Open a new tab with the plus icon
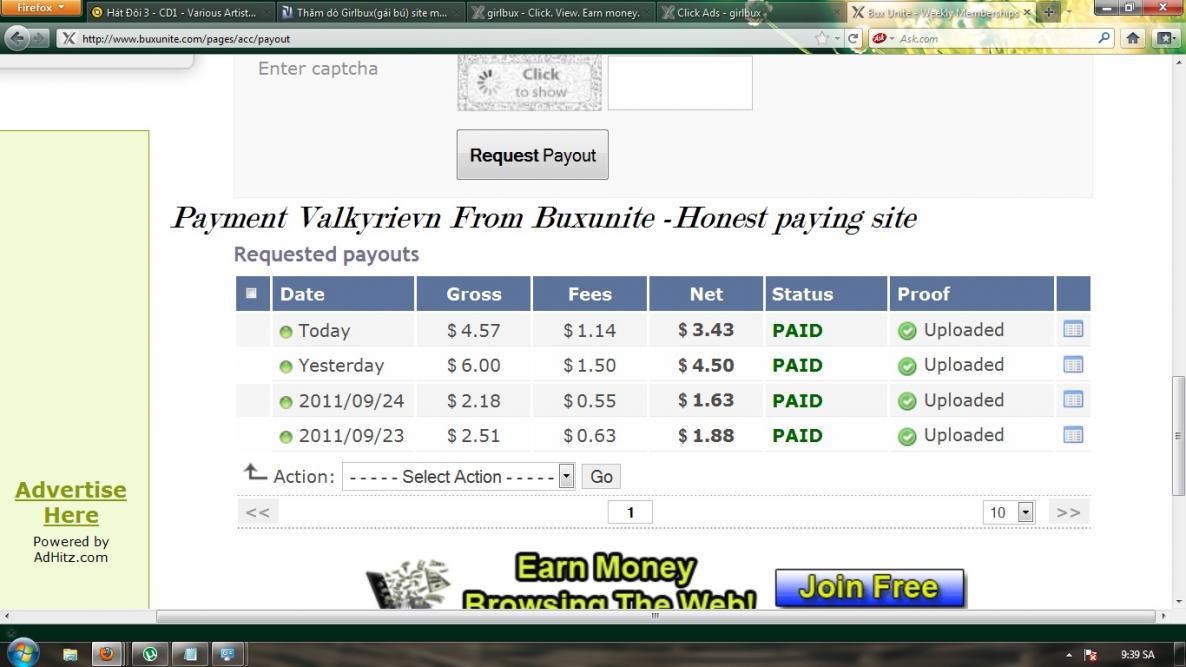1186x667 pixels. click(1048, 12)
